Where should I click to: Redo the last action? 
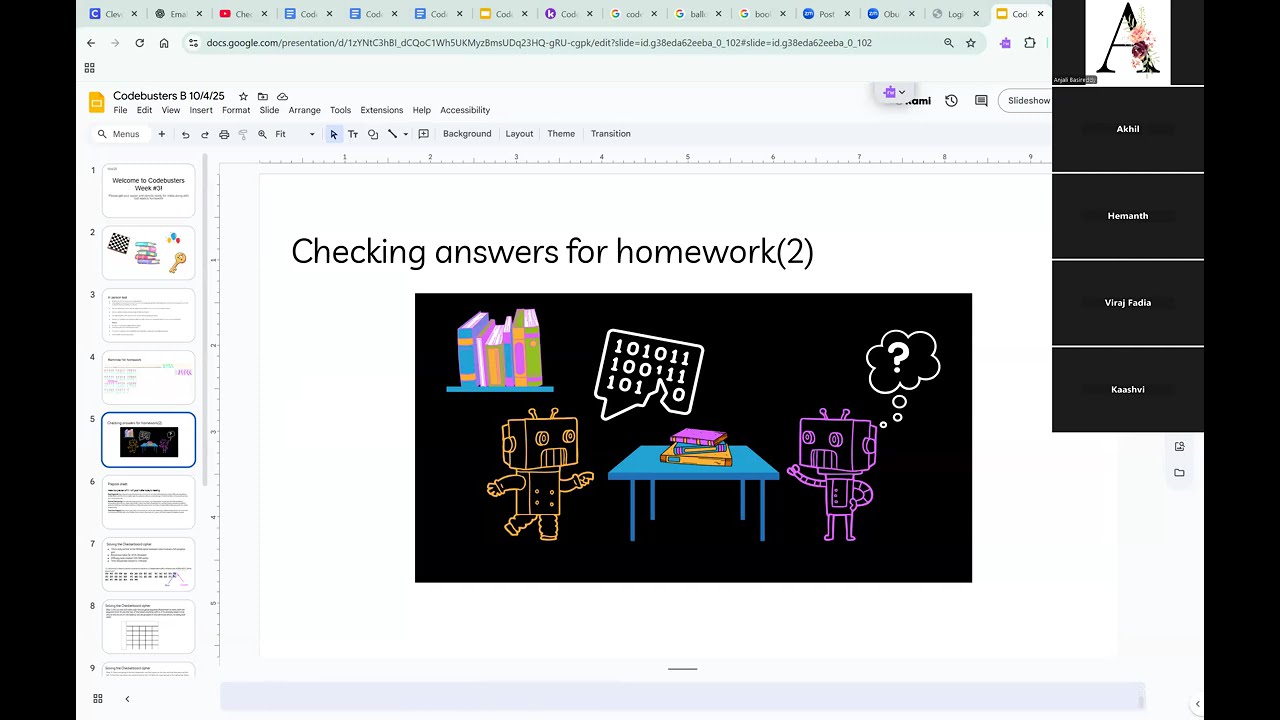click(205, 134)
